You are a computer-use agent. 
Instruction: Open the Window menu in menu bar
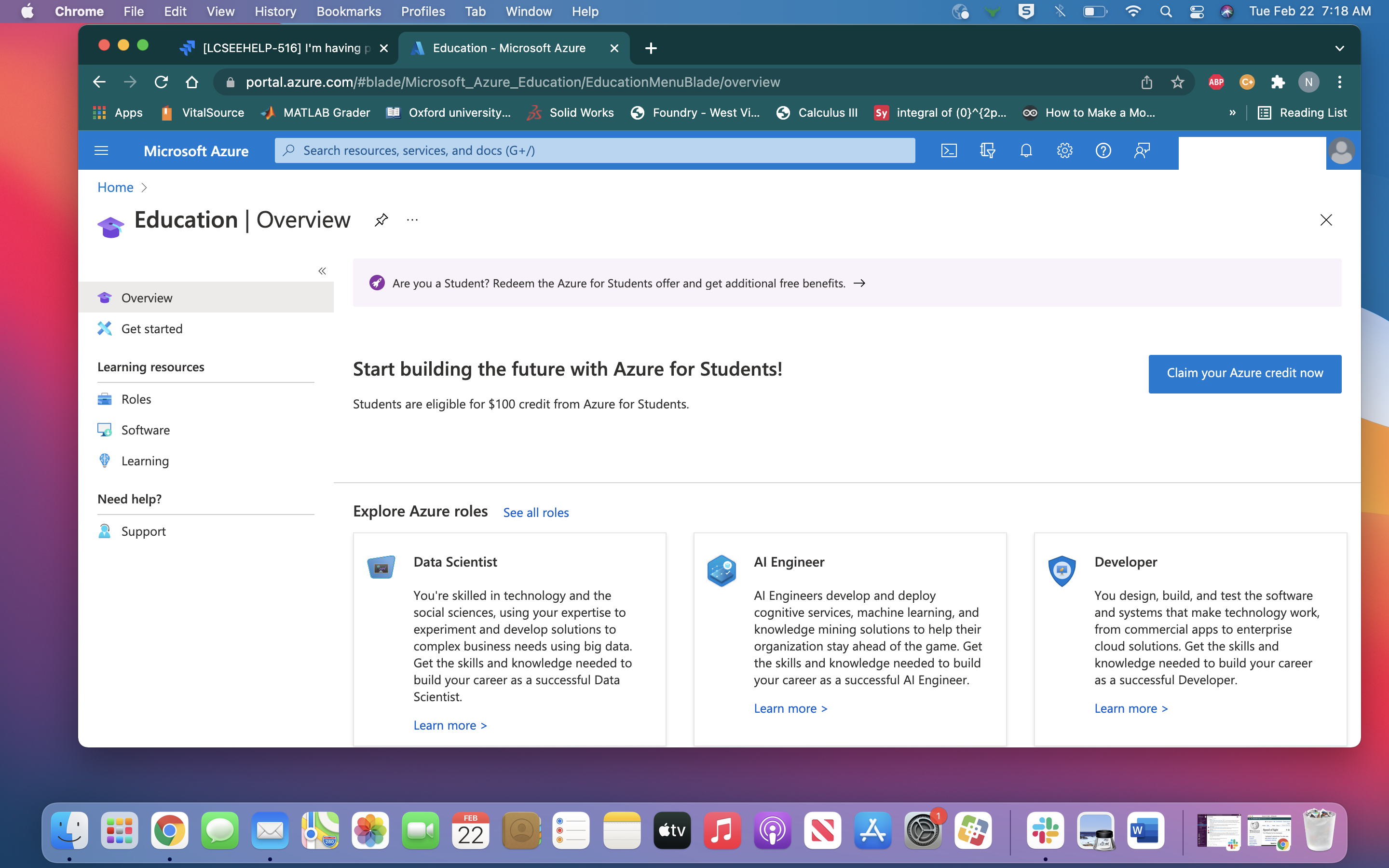528,12
